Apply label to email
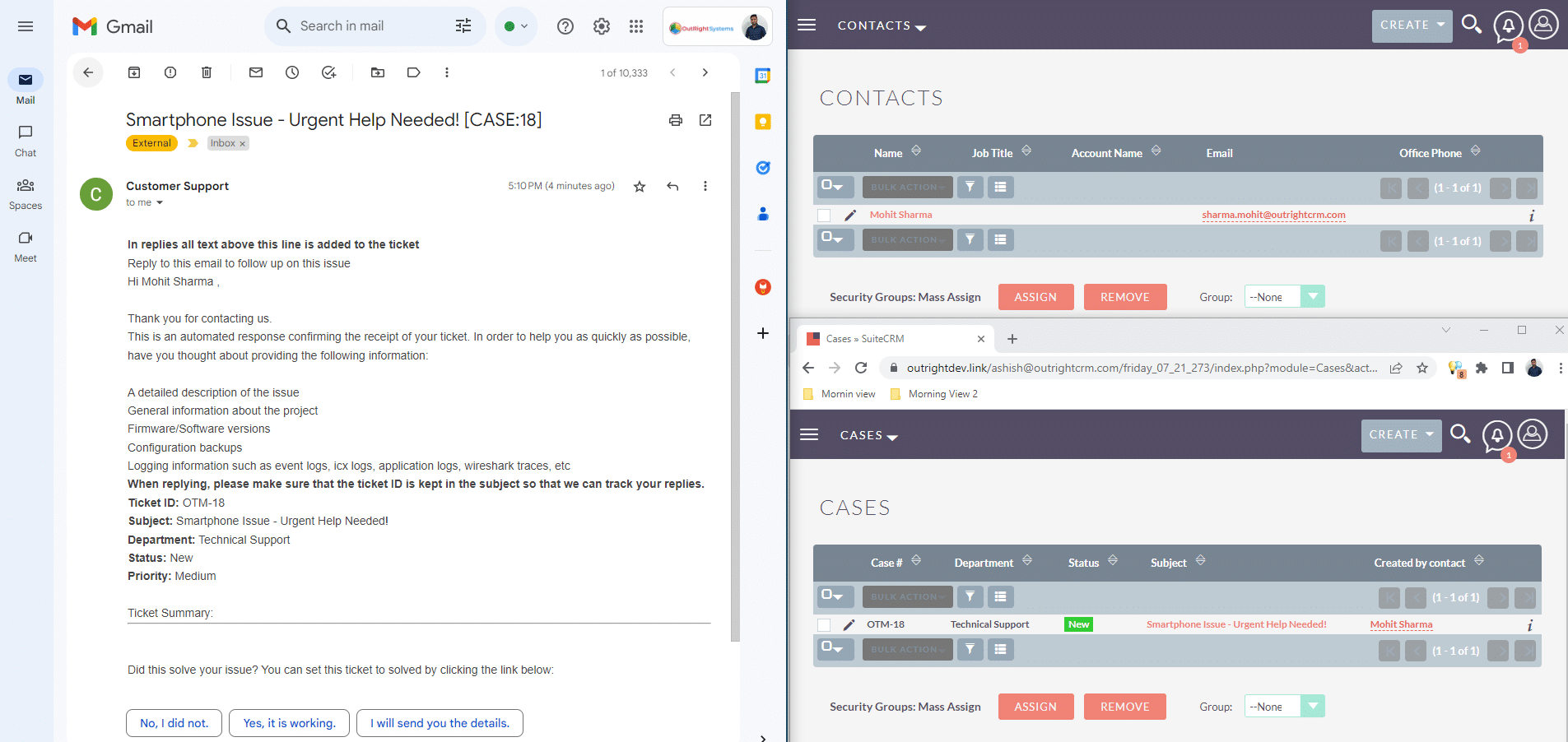 (x=414, y=72)
